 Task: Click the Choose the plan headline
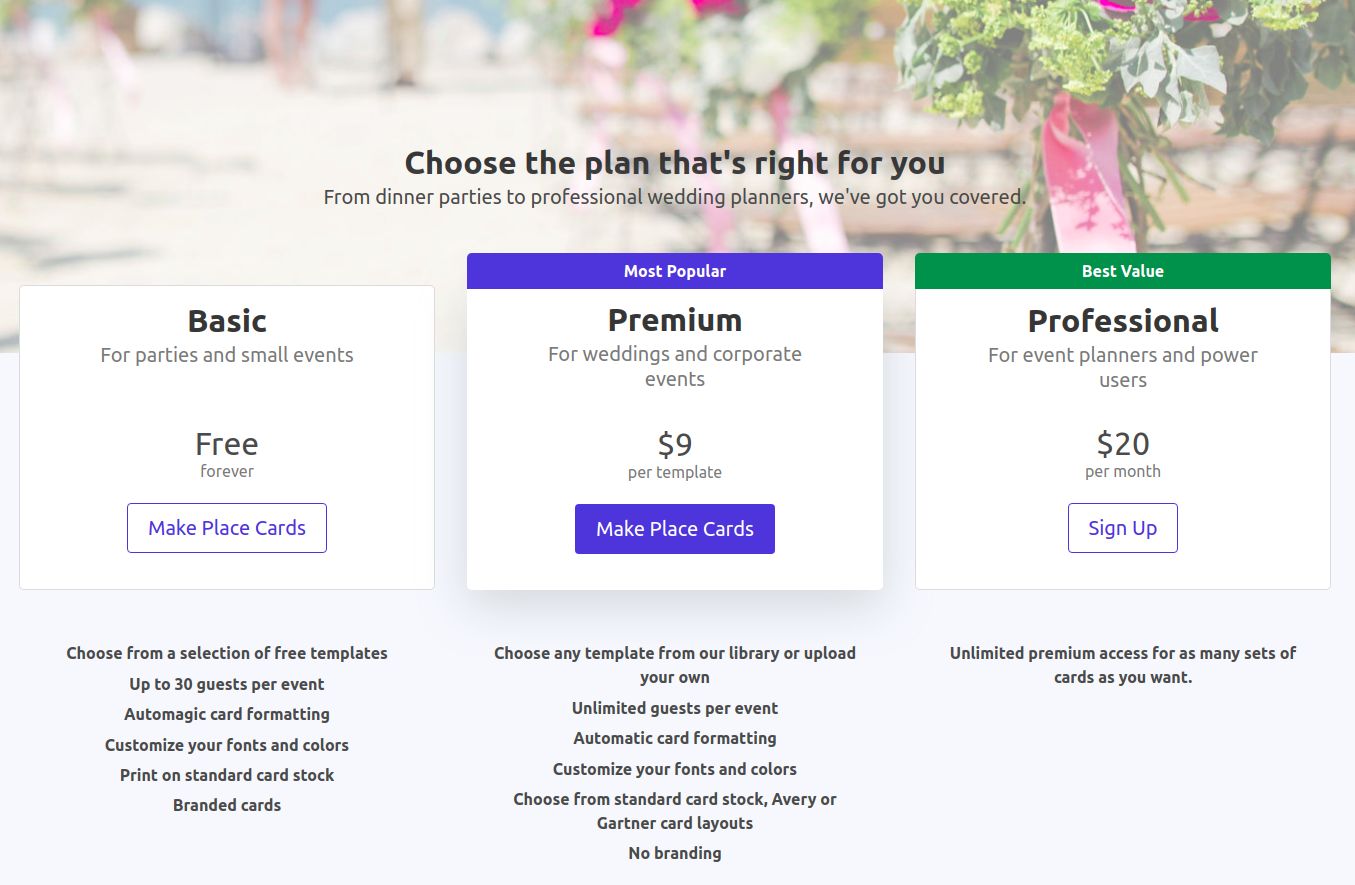click(674, 162)
